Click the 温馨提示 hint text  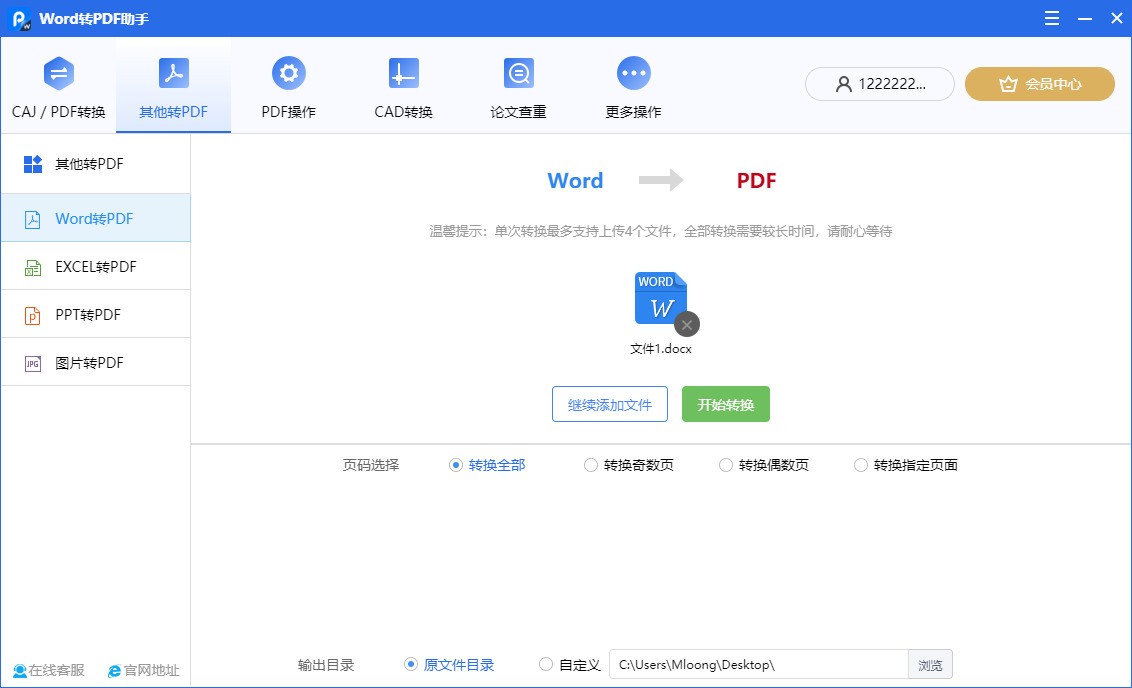(661, 231)
